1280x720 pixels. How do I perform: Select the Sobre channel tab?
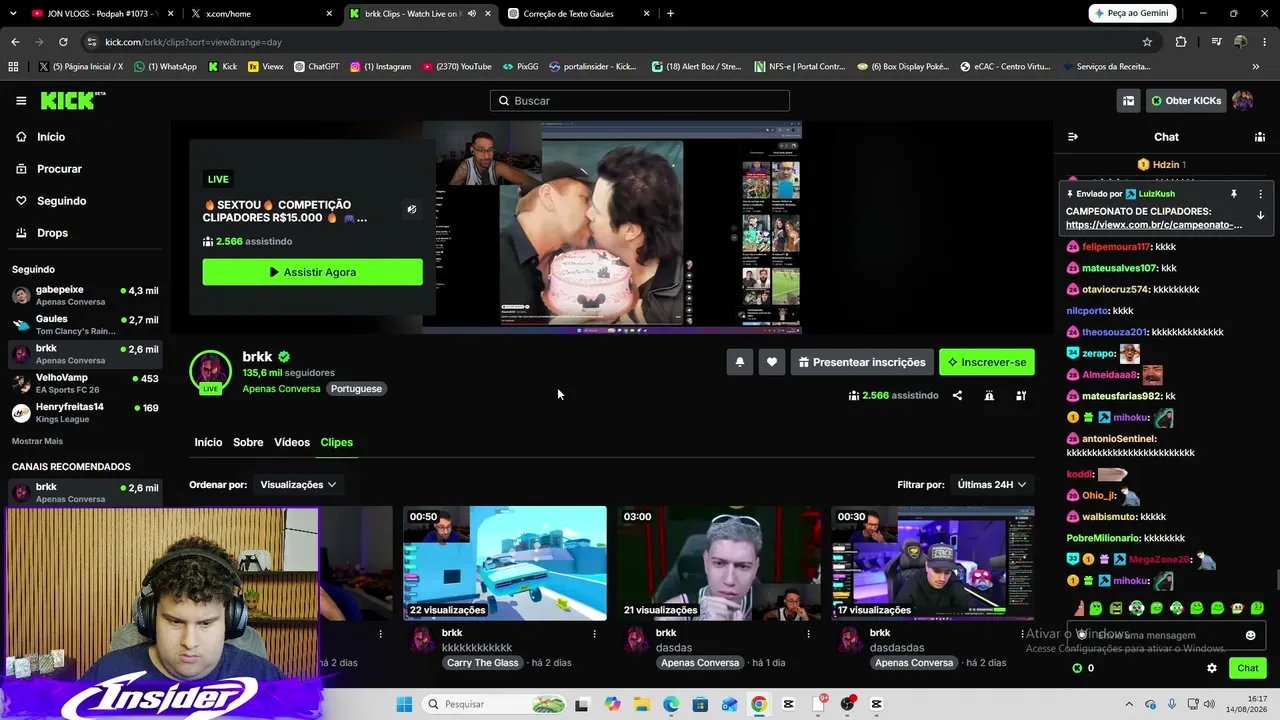248,442
